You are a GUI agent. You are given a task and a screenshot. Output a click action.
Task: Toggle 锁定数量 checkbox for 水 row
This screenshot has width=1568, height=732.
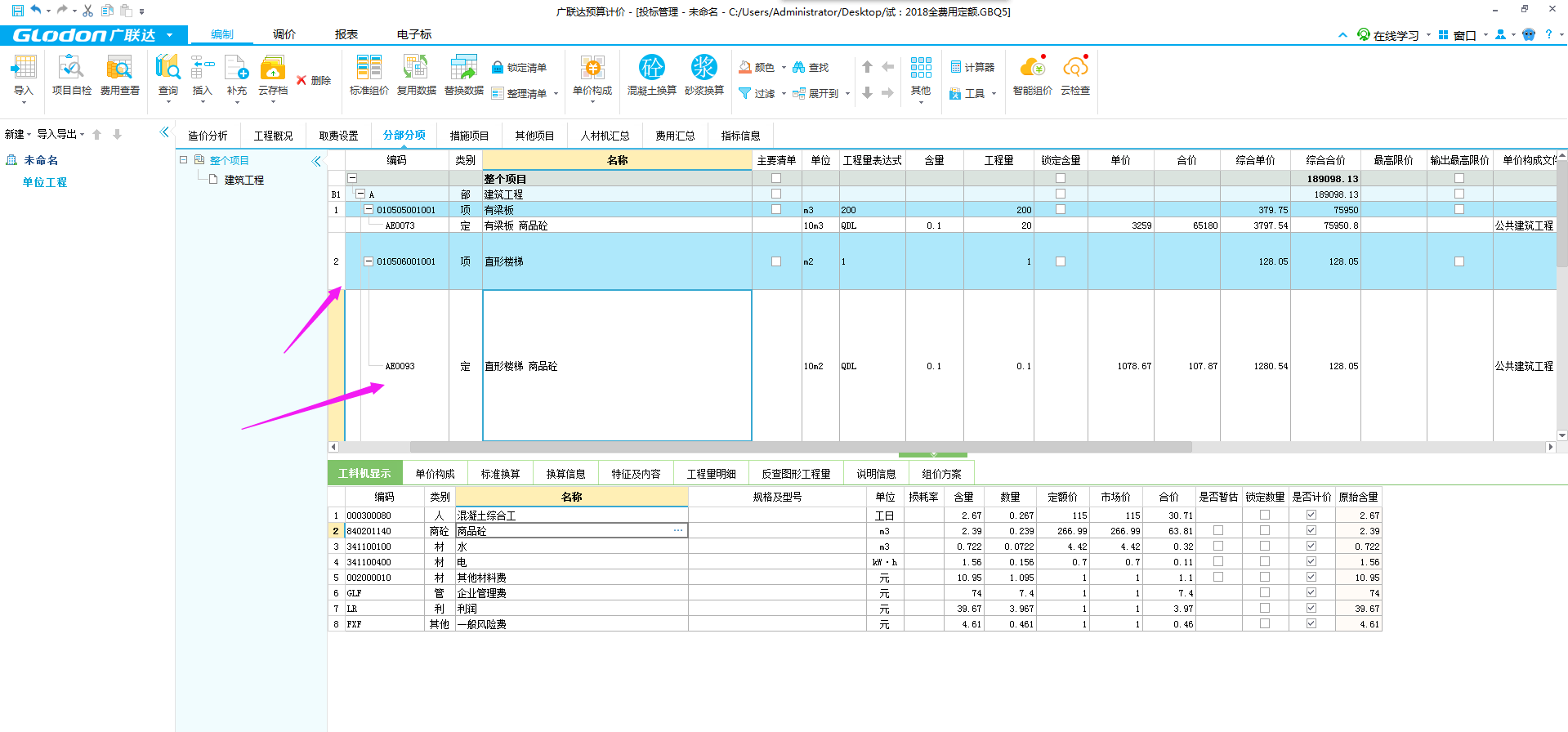click(x=1265, y=546)
